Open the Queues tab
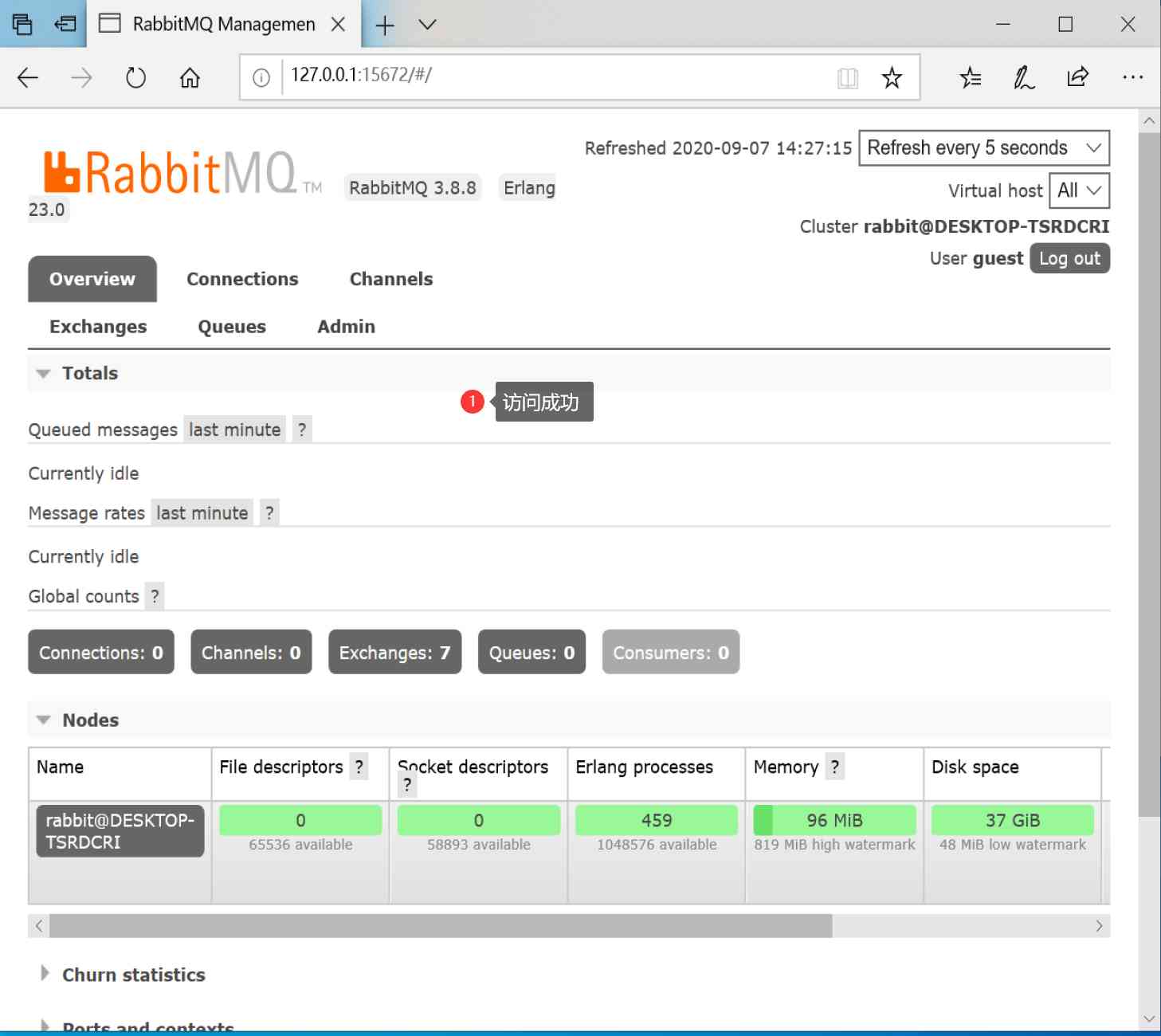This screenshot has width=1161, height=1036. tap(232, 327)
